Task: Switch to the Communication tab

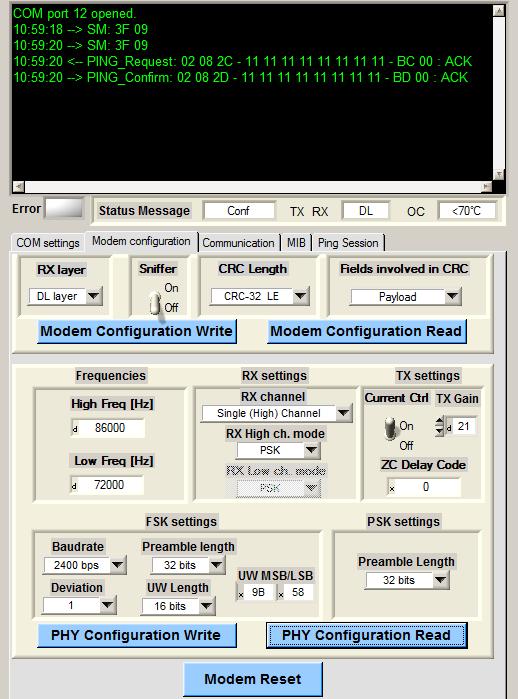Action: pyautogui.click(x=238, y=243)
